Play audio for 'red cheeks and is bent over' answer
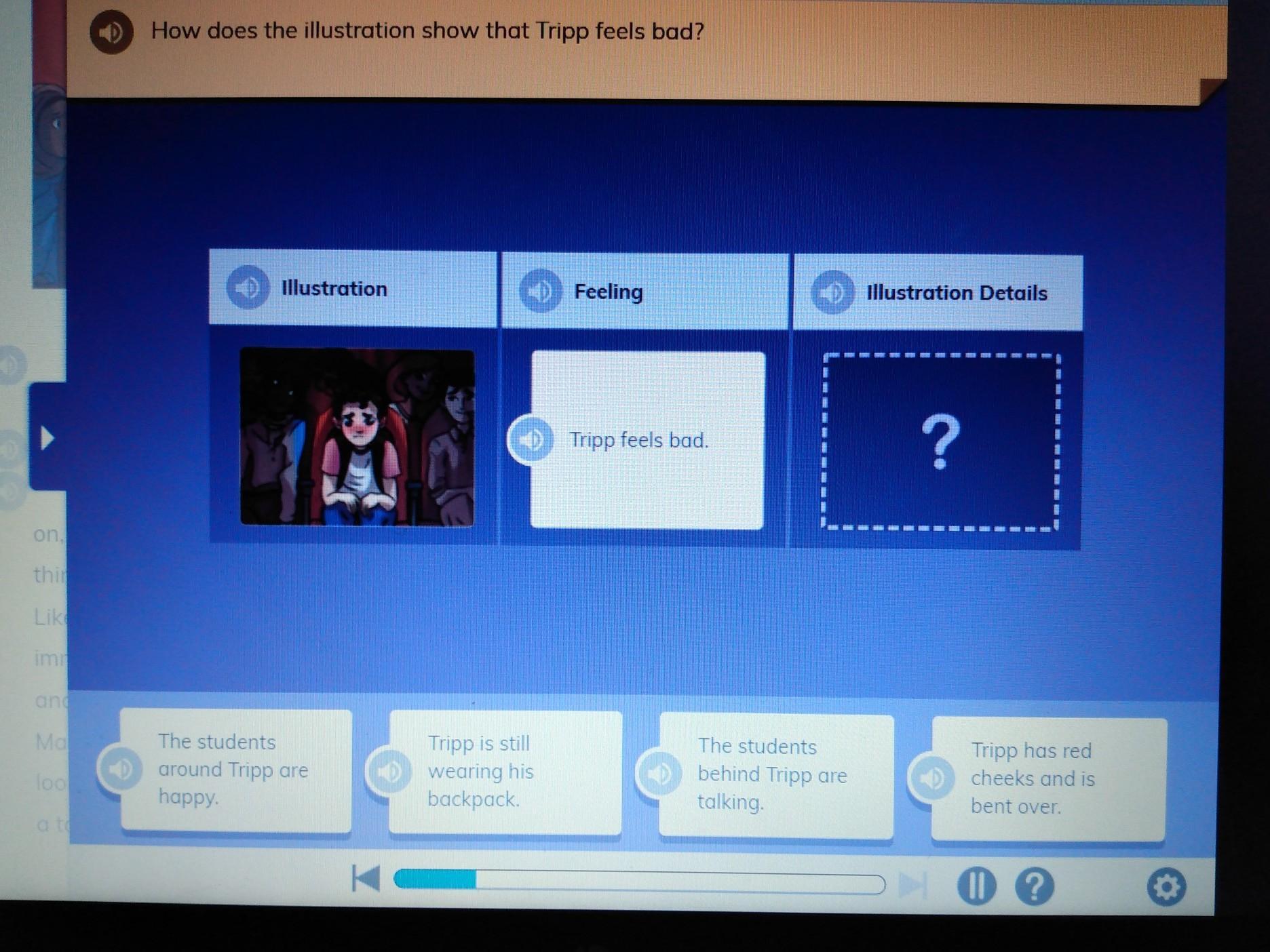Viewport: 1270px width, 952px height. 931,778
